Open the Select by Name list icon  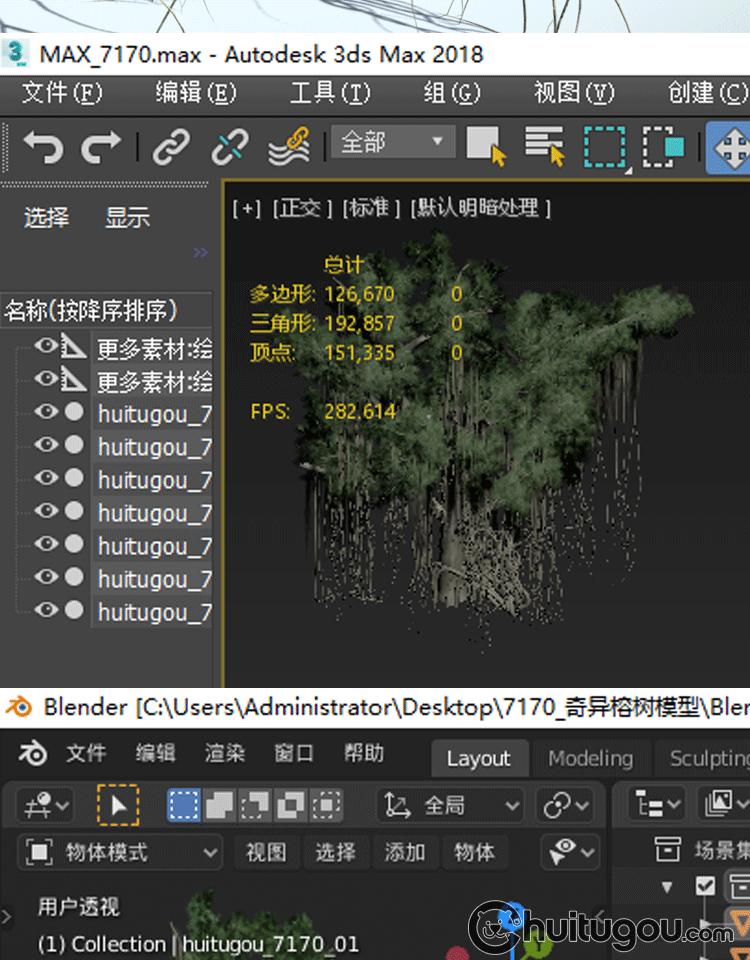tap(544, 146)
